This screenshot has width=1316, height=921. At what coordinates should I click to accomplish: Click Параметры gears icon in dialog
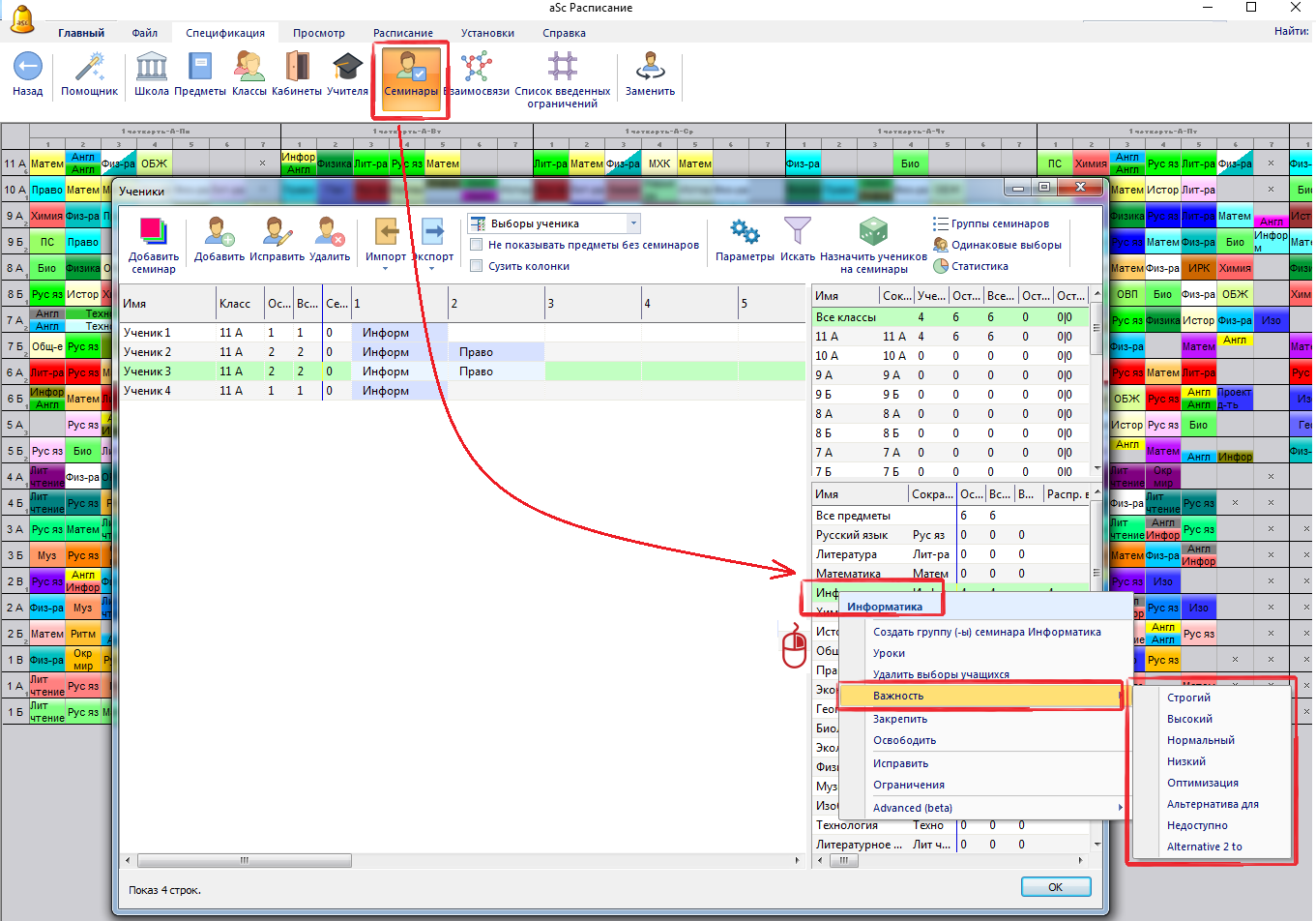[745, 232]
